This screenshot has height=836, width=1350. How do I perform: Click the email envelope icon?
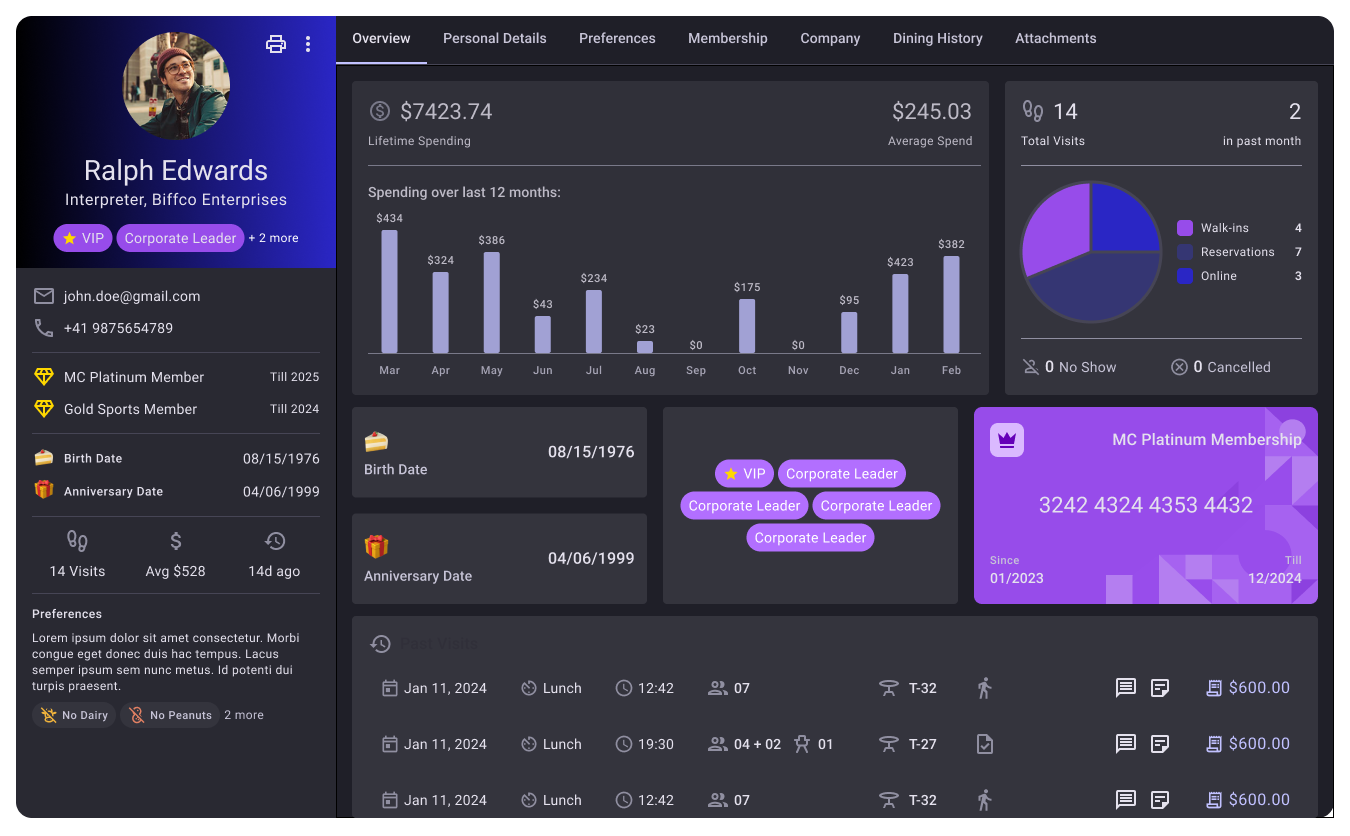click(x=44, y=296)
